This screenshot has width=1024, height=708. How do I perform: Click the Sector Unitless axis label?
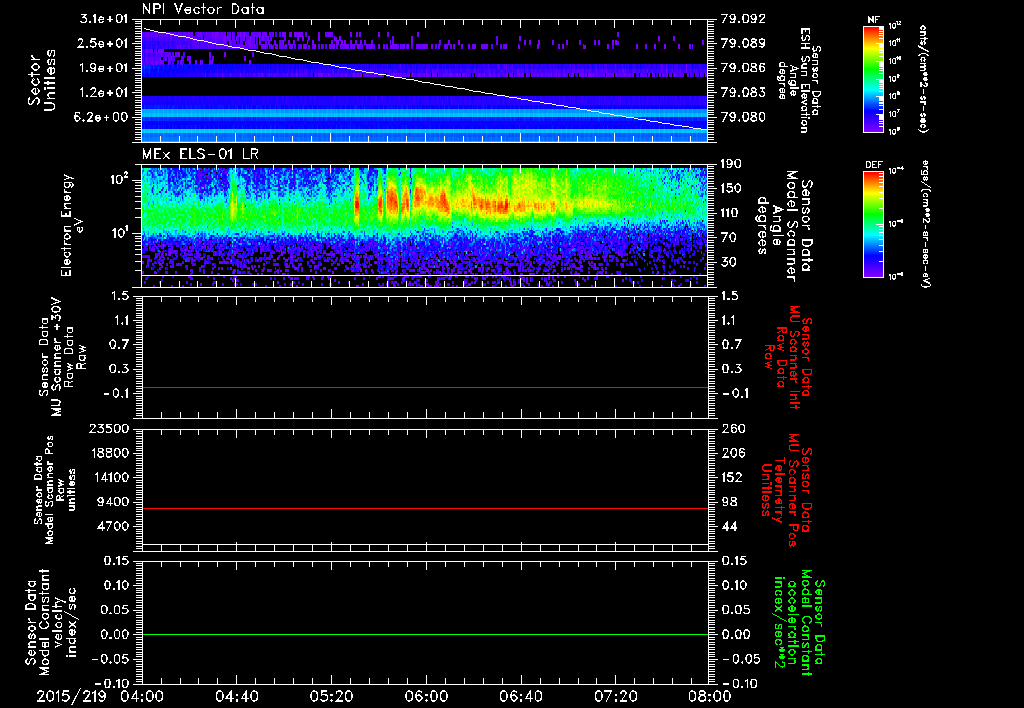click(40, 80)
